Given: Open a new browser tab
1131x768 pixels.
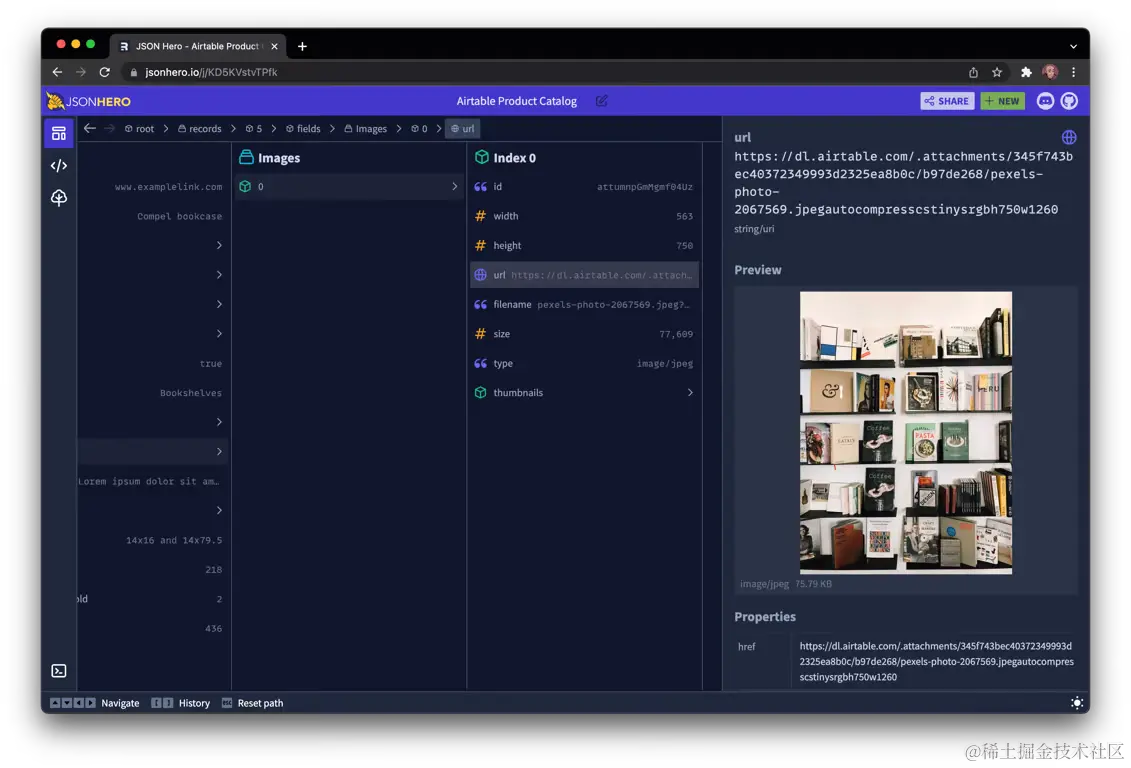Looking at the screenshot, I should click(302, 46).
